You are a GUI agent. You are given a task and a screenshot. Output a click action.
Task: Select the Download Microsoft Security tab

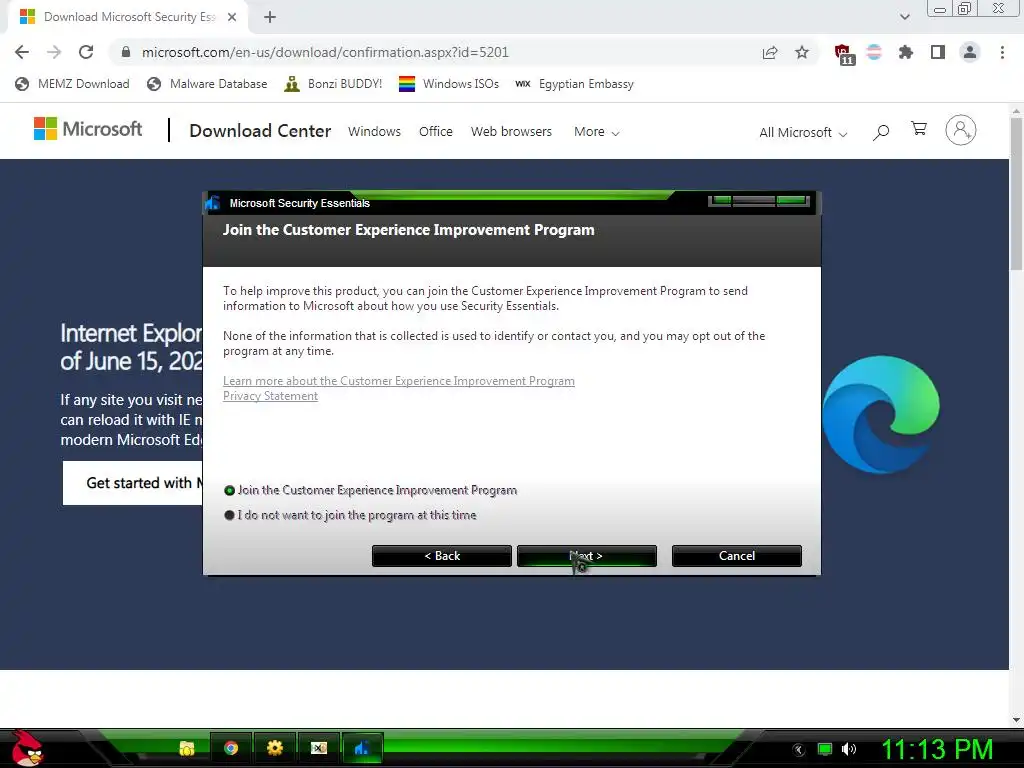coord(128,17)
